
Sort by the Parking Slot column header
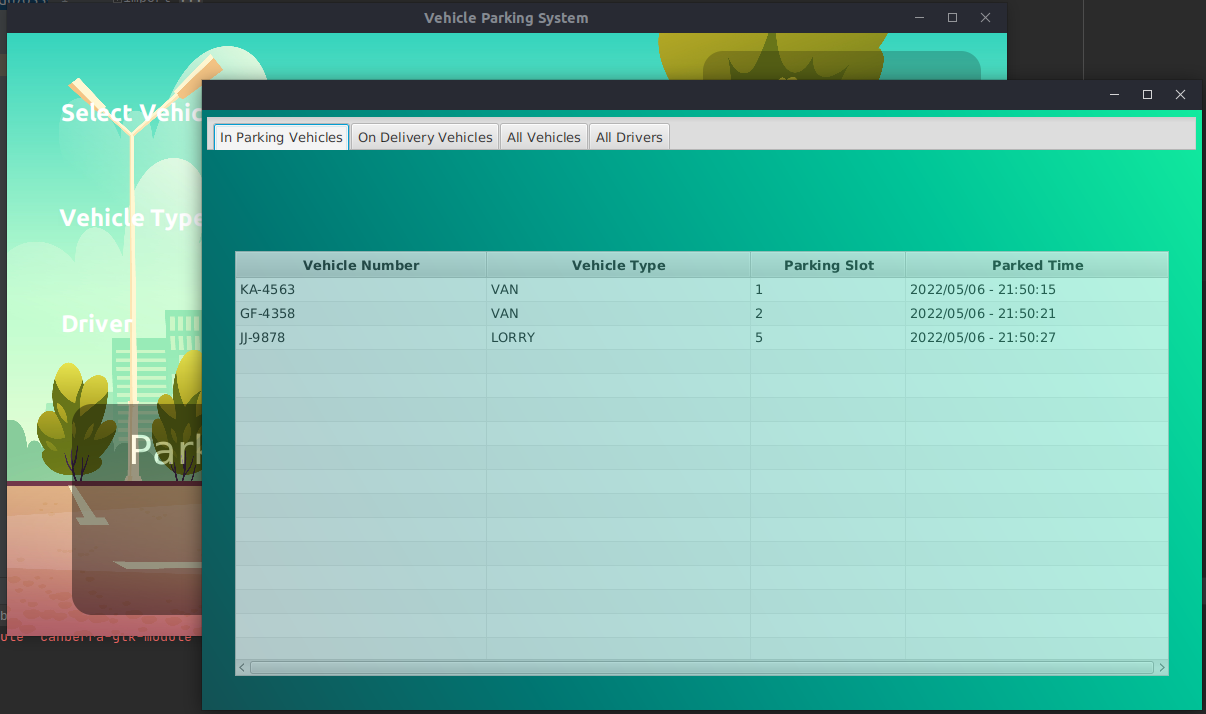pos(828,265)
